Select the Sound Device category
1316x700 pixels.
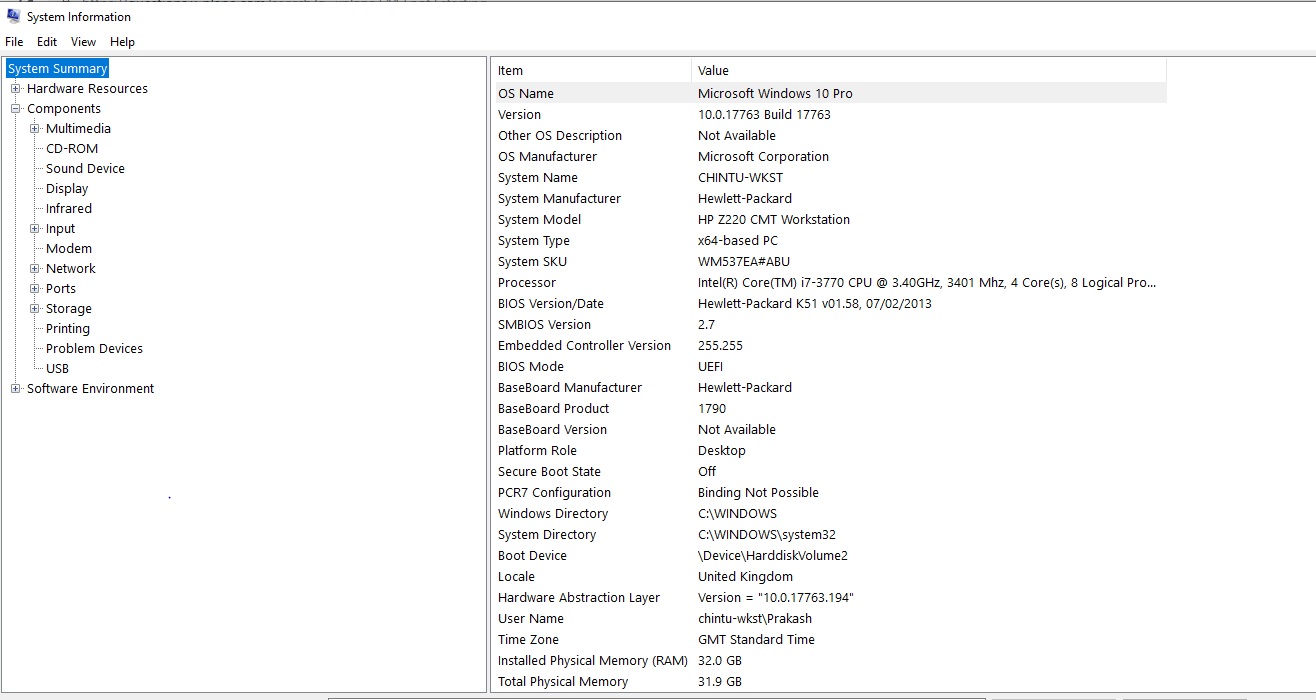[85, 169]
